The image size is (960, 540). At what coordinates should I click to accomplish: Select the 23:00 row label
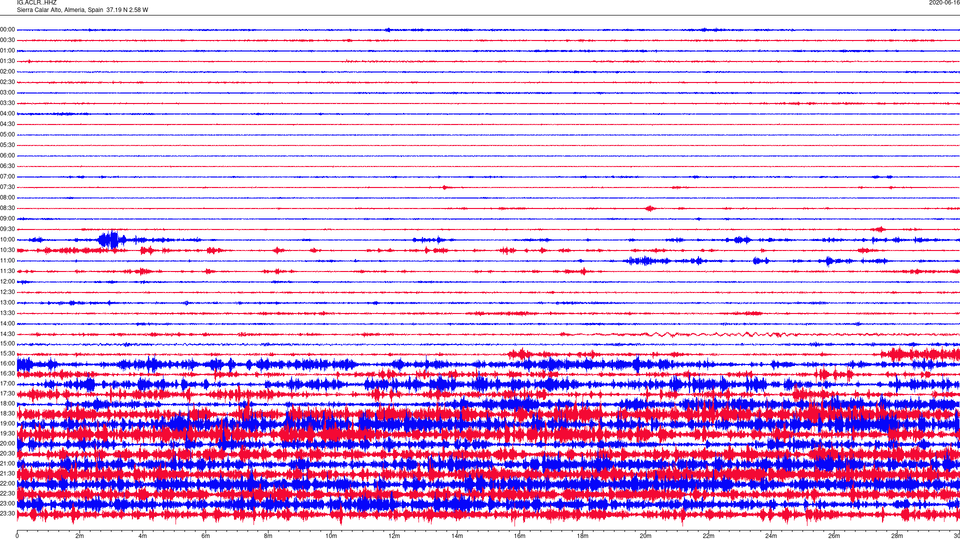(7, 504)
